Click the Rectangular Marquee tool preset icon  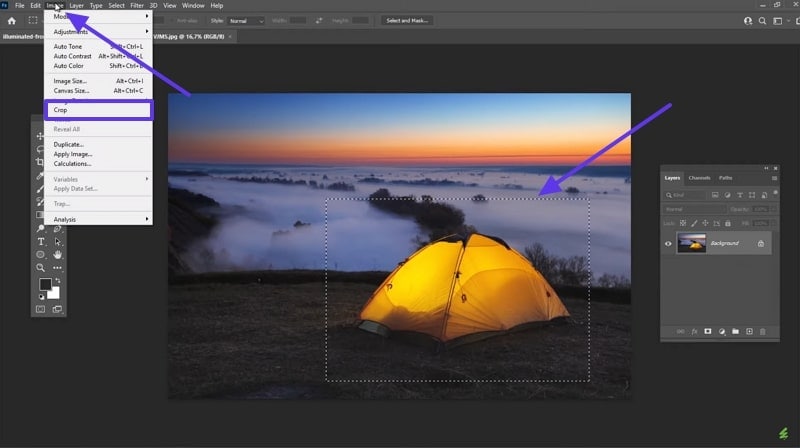point(33,20)
